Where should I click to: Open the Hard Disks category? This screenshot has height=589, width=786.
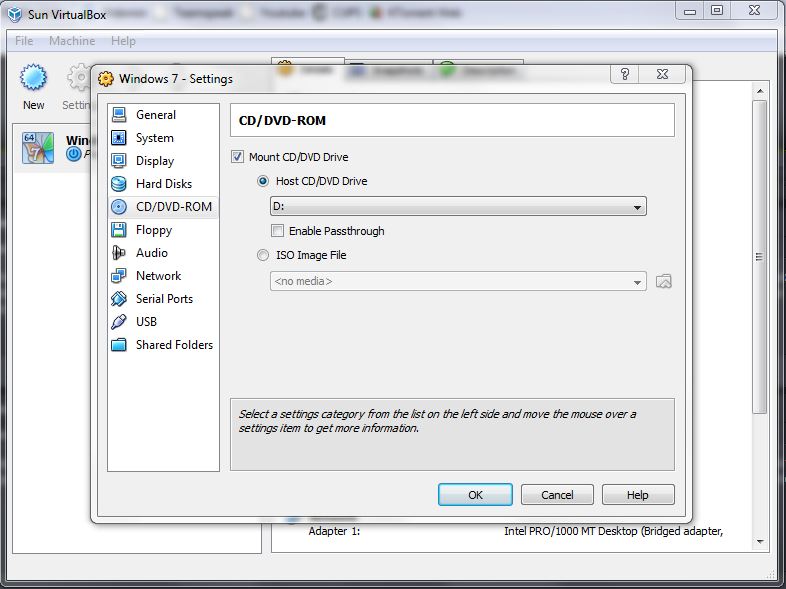pyautogui.click(x=163, y=184)
